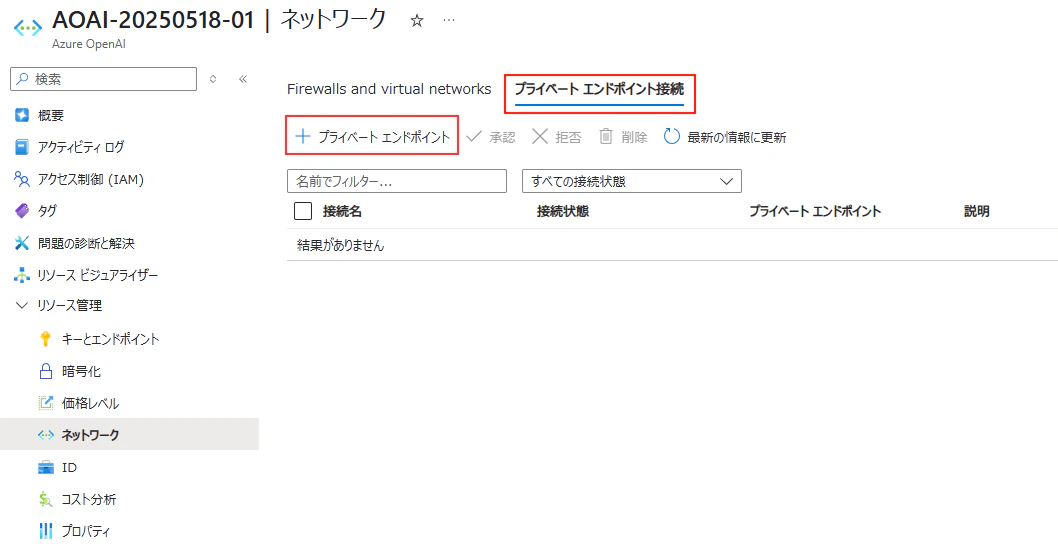Image resolution: width=1058 pixels, height=547 pixels.
Task: Click the 結果がありません text row
Action: click(341, 246)
